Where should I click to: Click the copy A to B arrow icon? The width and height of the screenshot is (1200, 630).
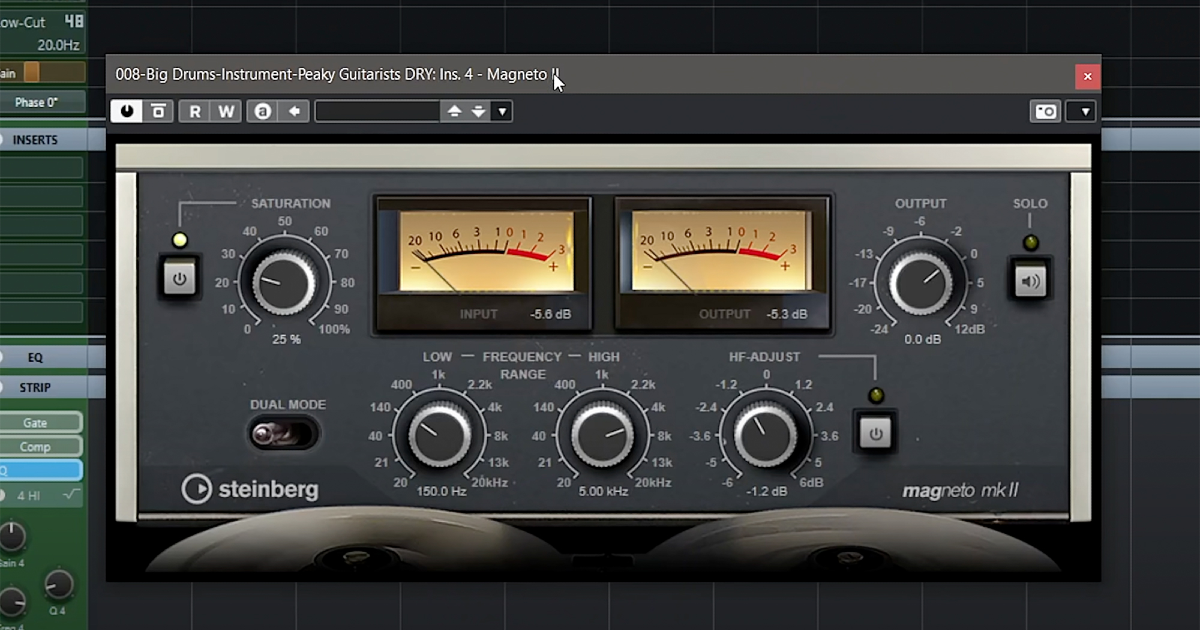(294, 111)
